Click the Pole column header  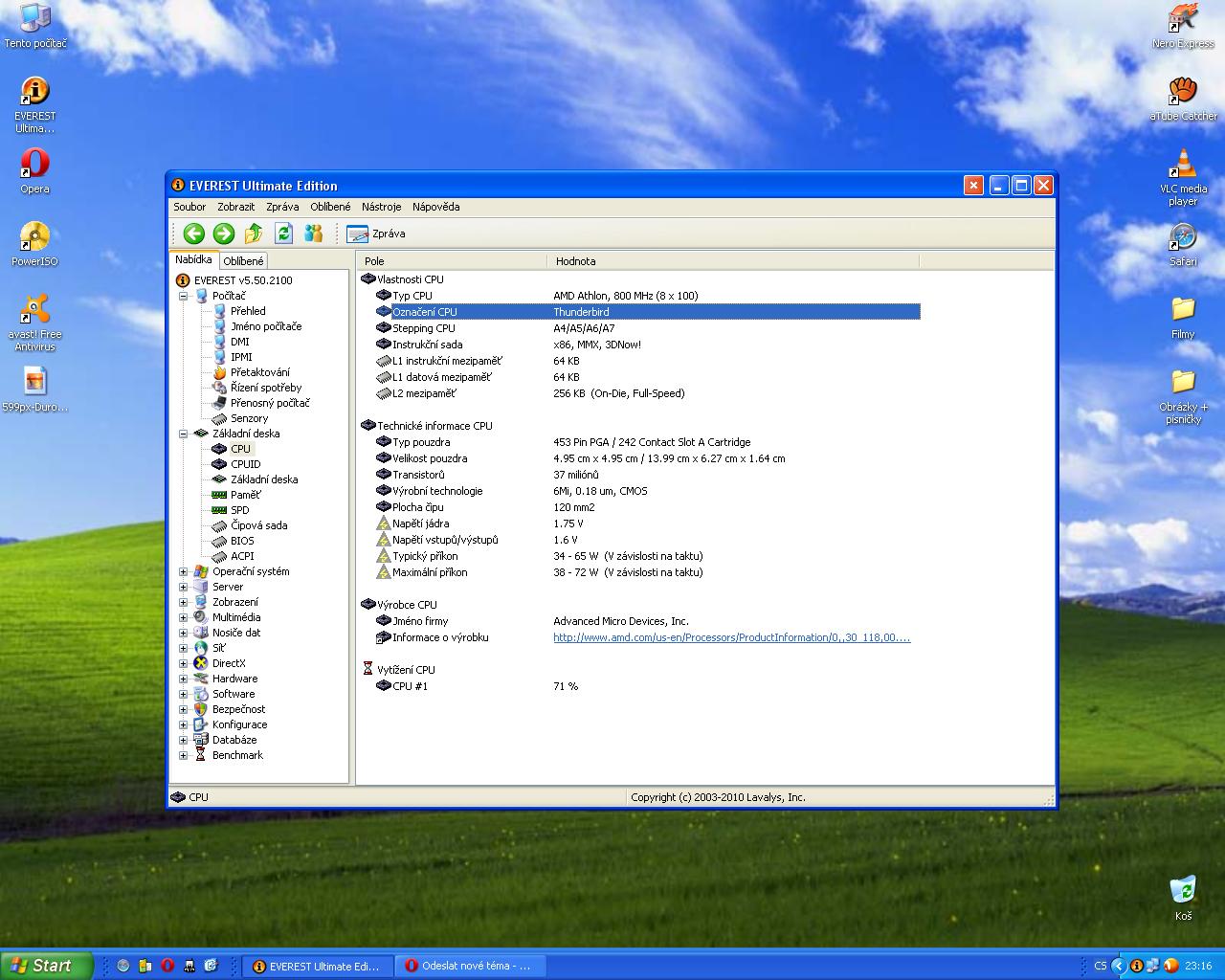tap(452, 260)
